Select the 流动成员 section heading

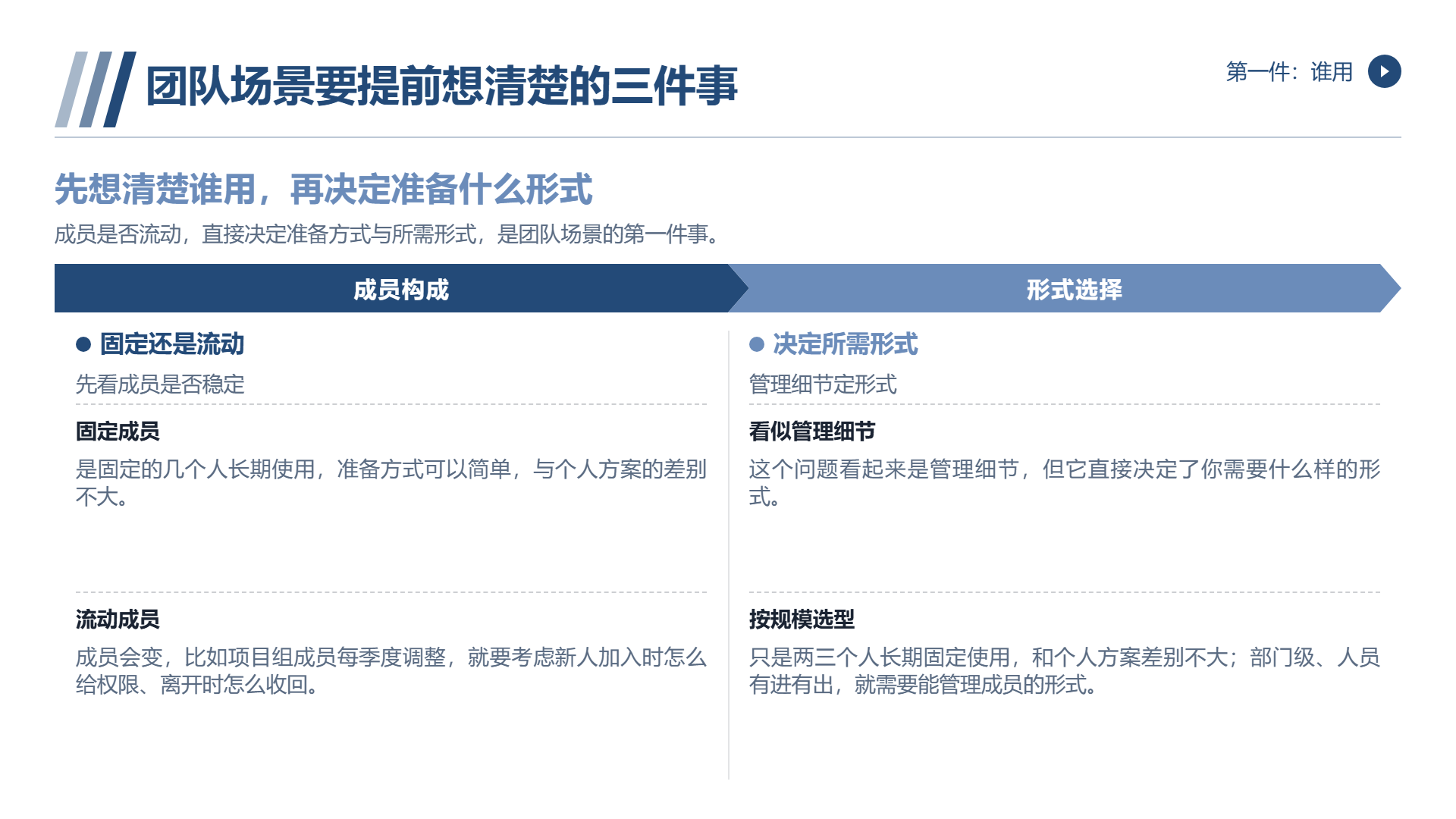click(x=118, y=620)
